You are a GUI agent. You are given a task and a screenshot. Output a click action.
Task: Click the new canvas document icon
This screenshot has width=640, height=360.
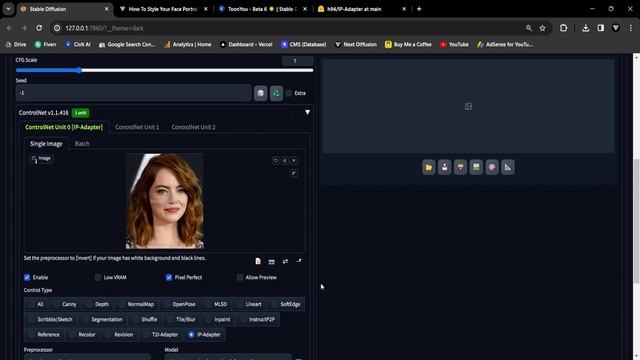click(x=258, y=261)
